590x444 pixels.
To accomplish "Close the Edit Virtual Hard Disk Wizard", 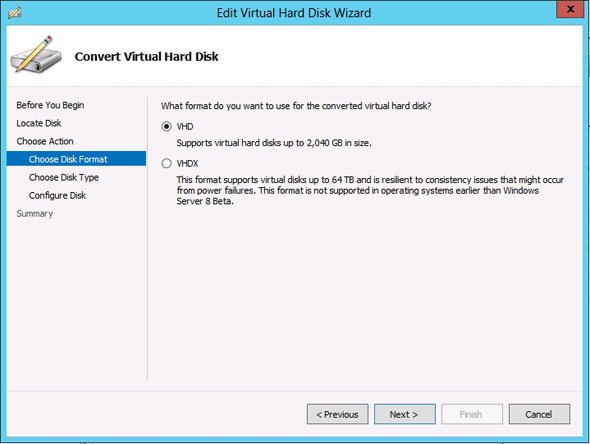I will point(570,9).
